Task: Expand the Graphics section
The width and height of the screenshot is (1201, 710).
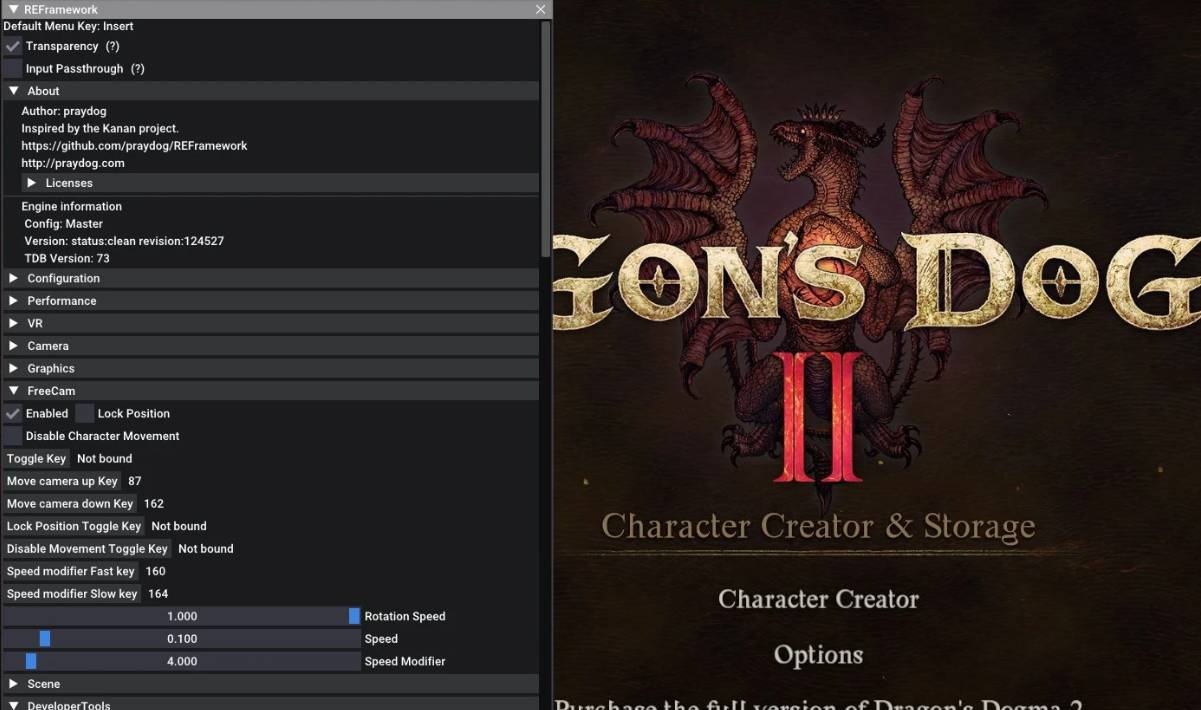Action: pos(271,368)
